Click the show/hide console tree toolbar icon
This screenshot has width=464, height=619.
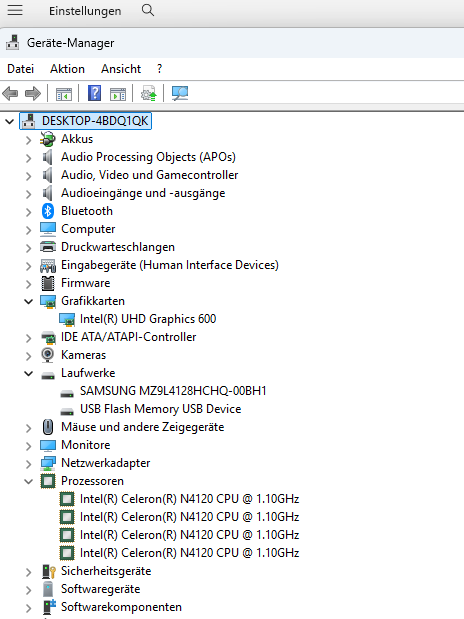[x=64, y=94]
